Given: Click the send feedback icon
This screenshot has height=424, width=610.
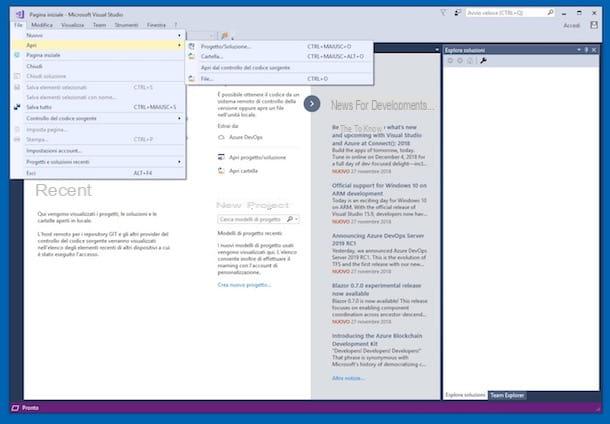Looking at the screenshot, I should click(x=457, y=13).
